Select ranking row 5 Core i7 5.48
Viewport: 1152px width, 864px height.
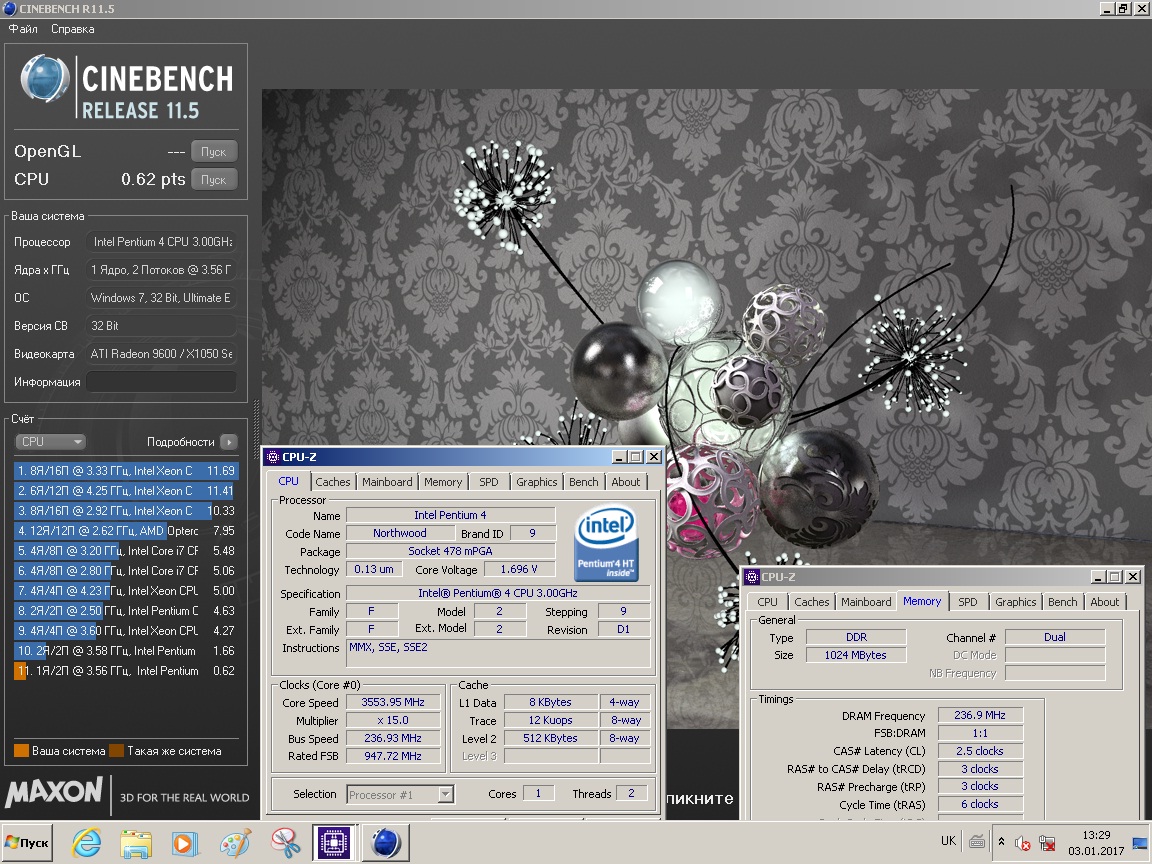coord(126,550)
